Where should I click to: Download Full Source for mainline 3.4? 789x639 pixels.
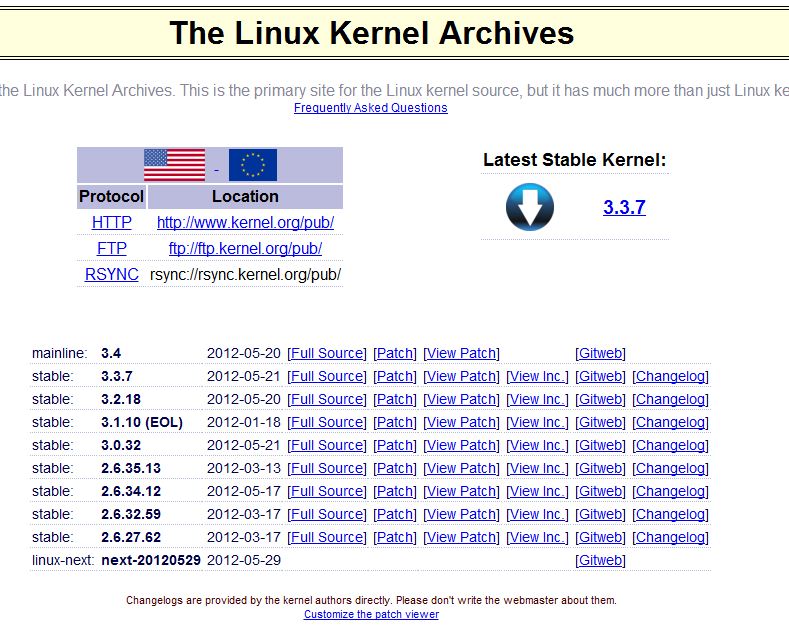327,353
